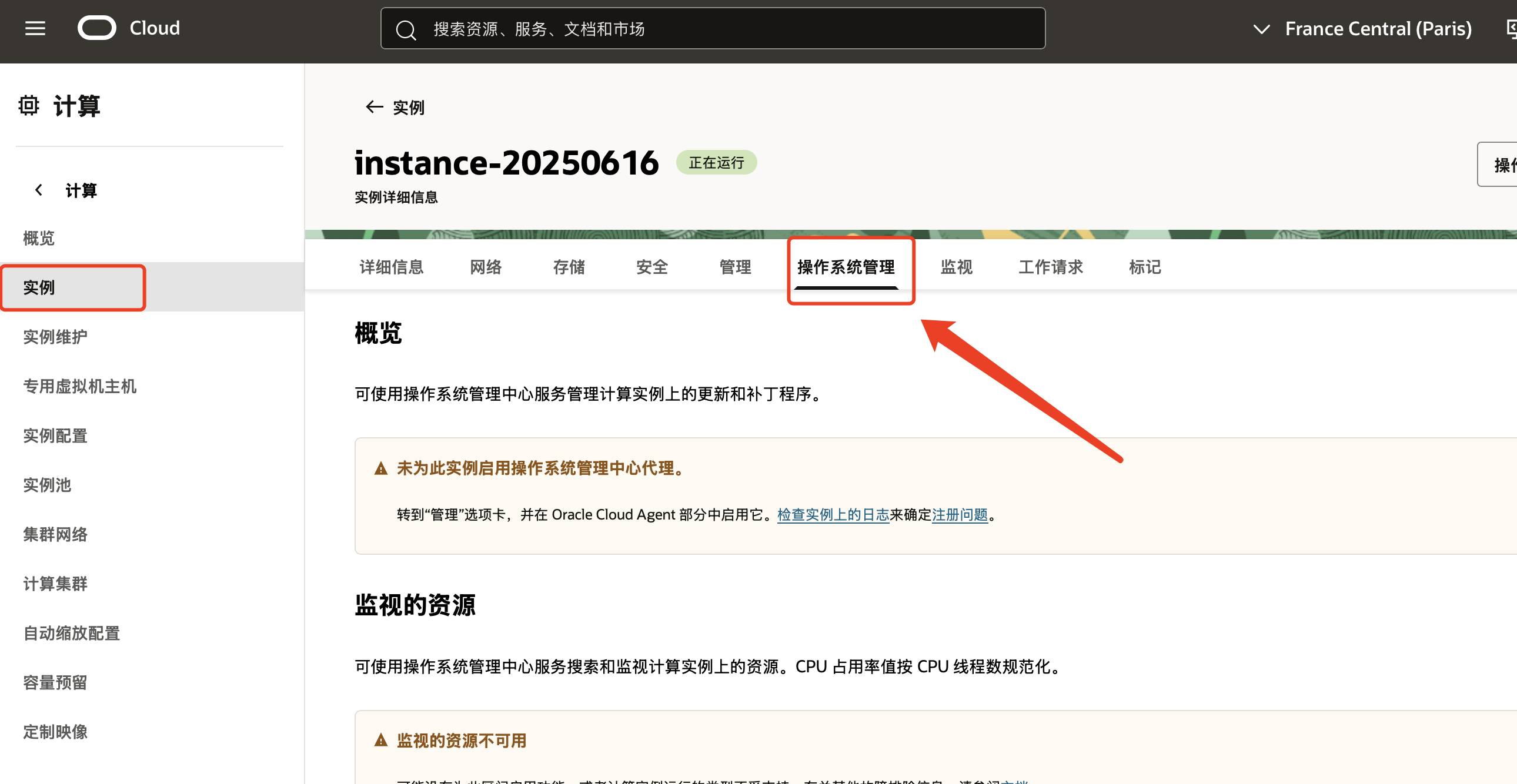Click the 检查实例上的日志 link
1517x784 pixels.
[833, 515]
